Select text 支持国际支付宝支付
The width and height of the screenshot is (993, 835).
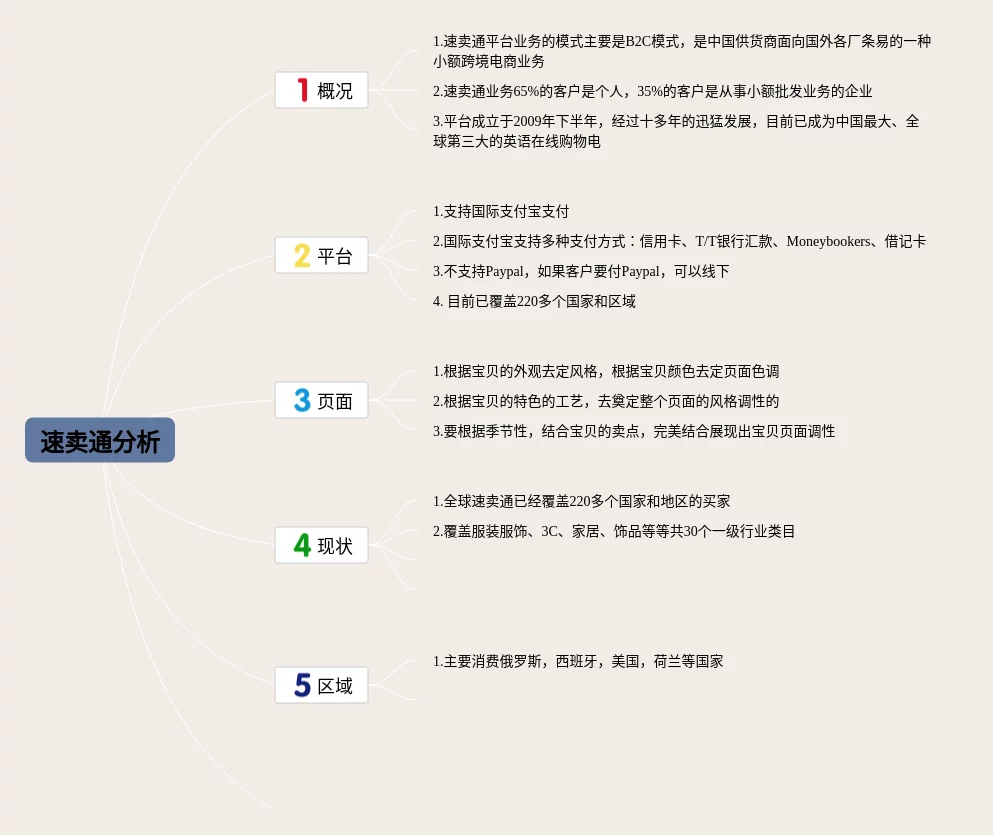(x=501, y=211)
